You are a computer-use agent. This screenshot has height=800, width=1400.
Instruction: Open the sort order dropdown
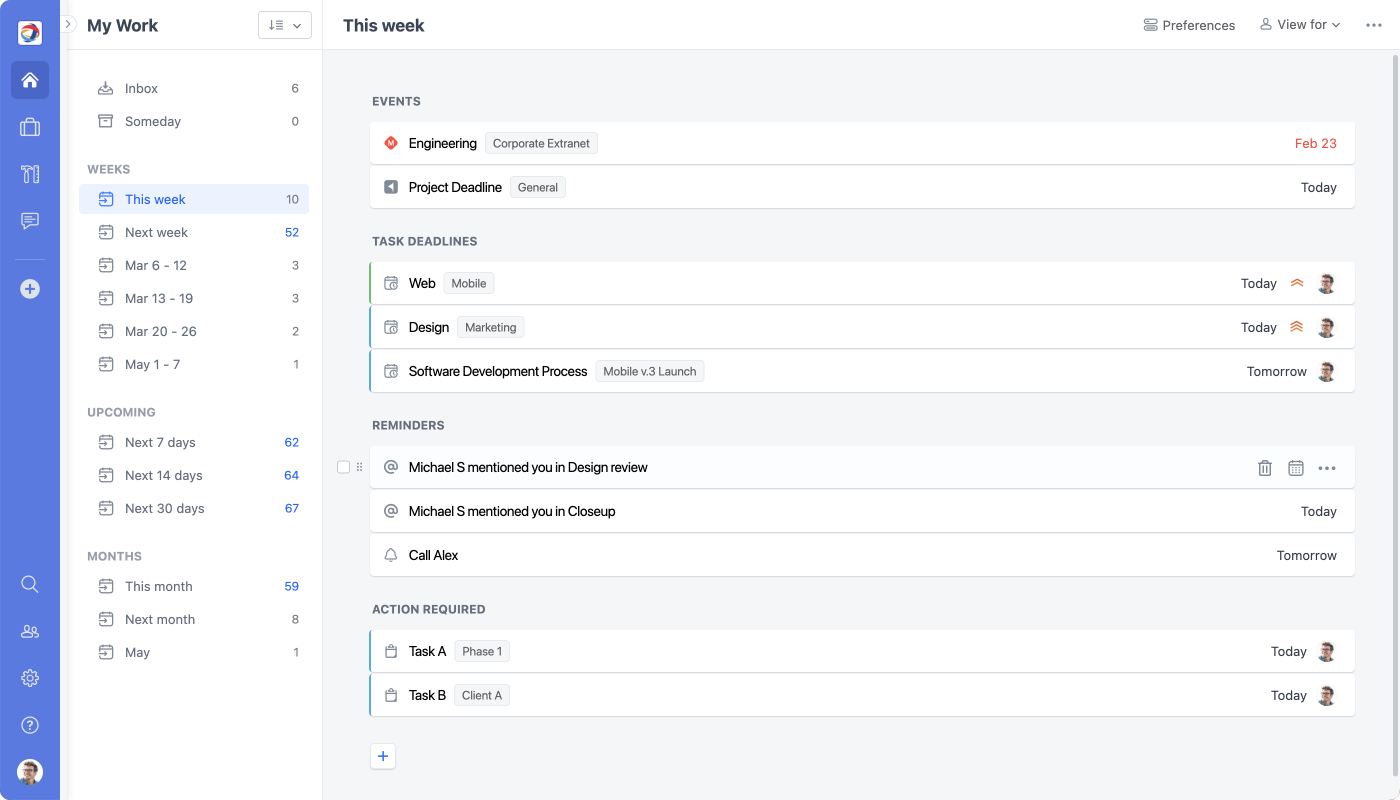[285, 25]
